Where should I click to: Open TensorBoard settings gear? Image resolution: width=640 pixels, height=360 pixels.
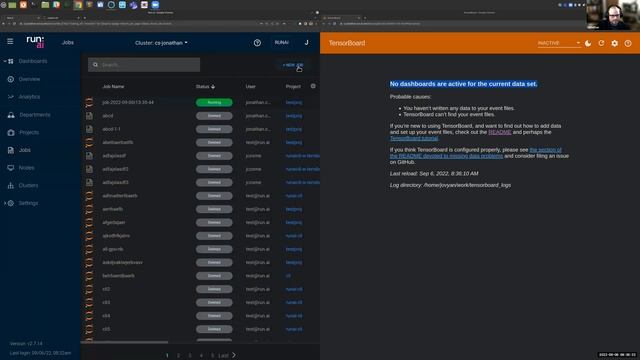pos(615,43)
